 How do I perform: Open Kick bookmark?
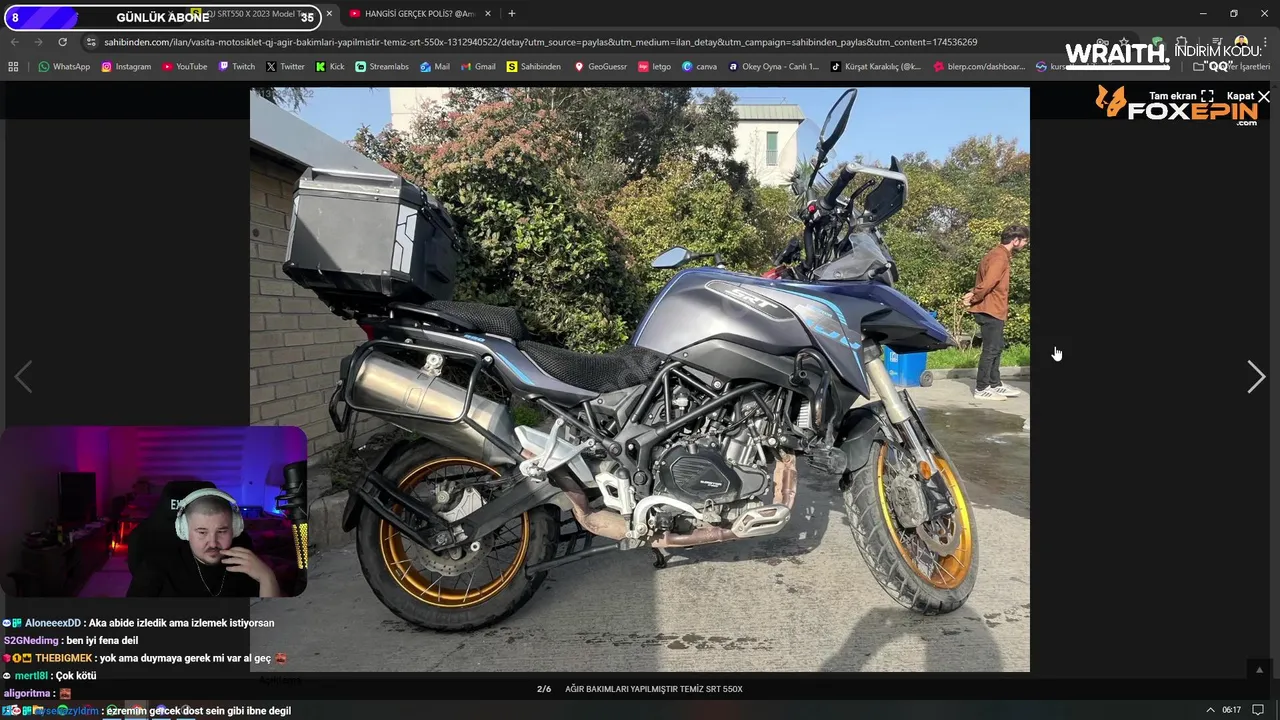(x=330, y=66)
